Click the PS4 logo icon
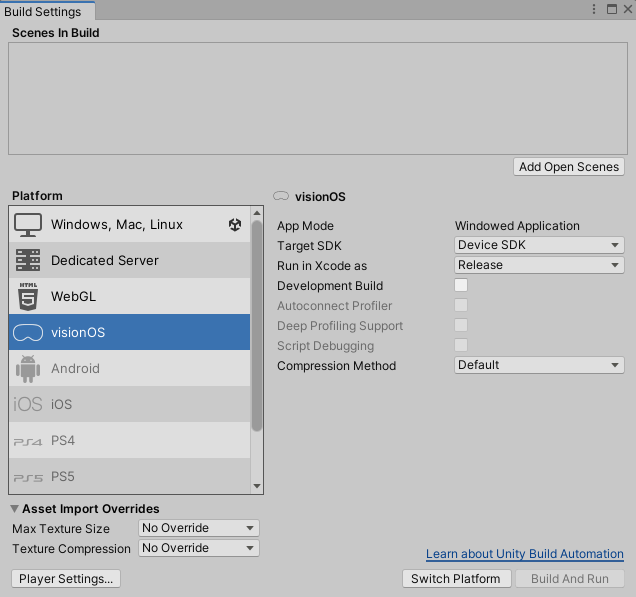The image size is (636, 597). [28, 442]
